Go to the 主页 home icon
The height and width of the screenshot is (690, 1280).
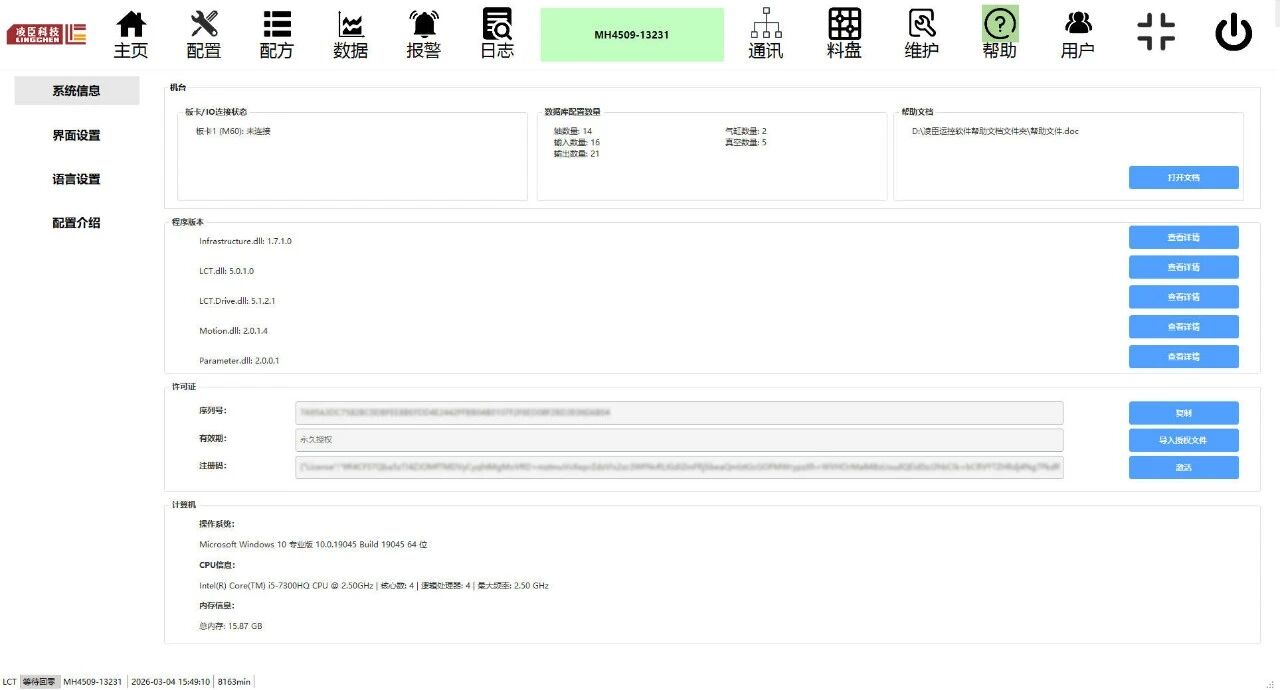pos(131,35)
